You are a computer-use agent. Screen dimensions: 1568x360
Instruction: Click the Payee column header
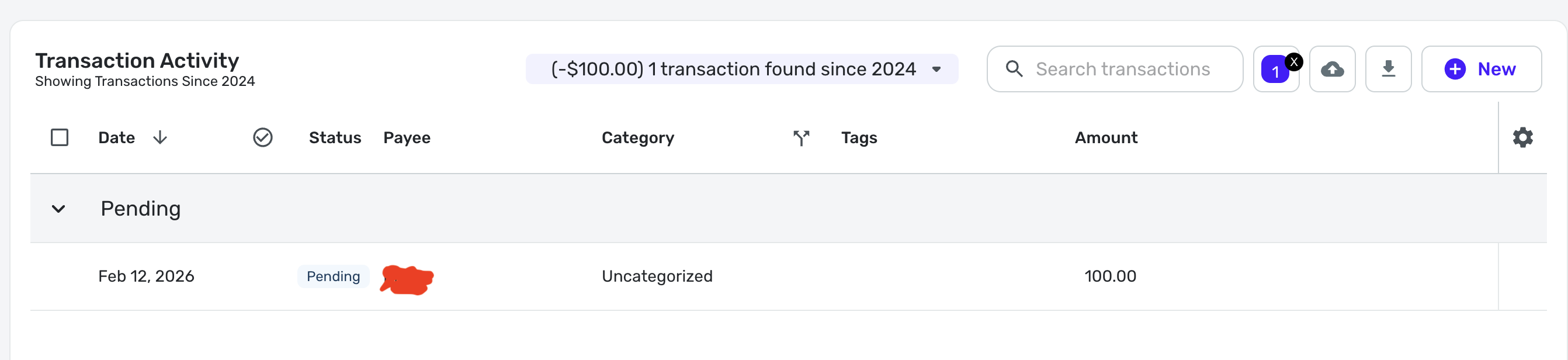point(407,139)
